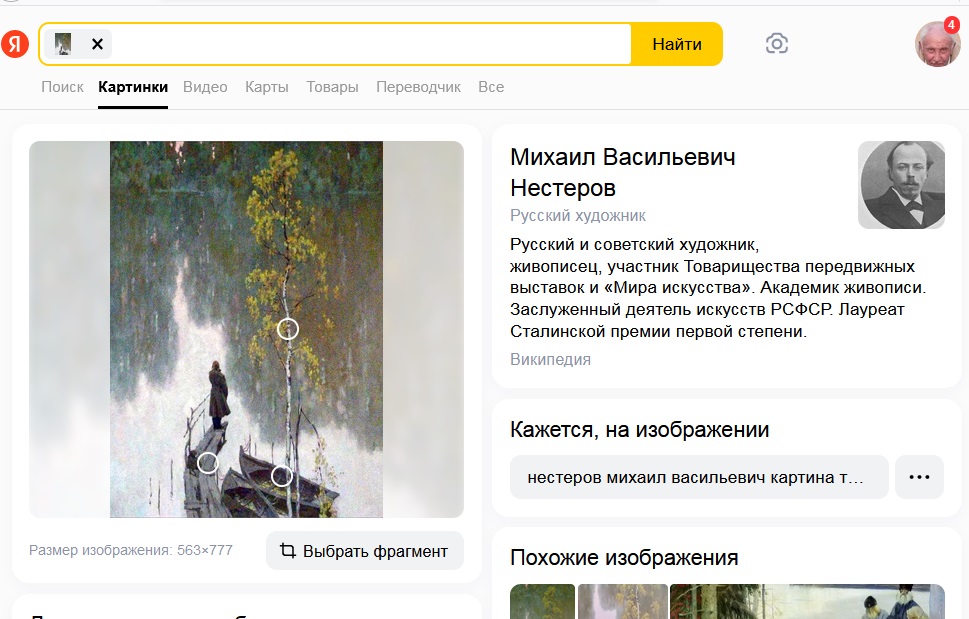Open Михаил Васильевич Нестеров portrait photo
969x619 pixels.
click(901, 185)
